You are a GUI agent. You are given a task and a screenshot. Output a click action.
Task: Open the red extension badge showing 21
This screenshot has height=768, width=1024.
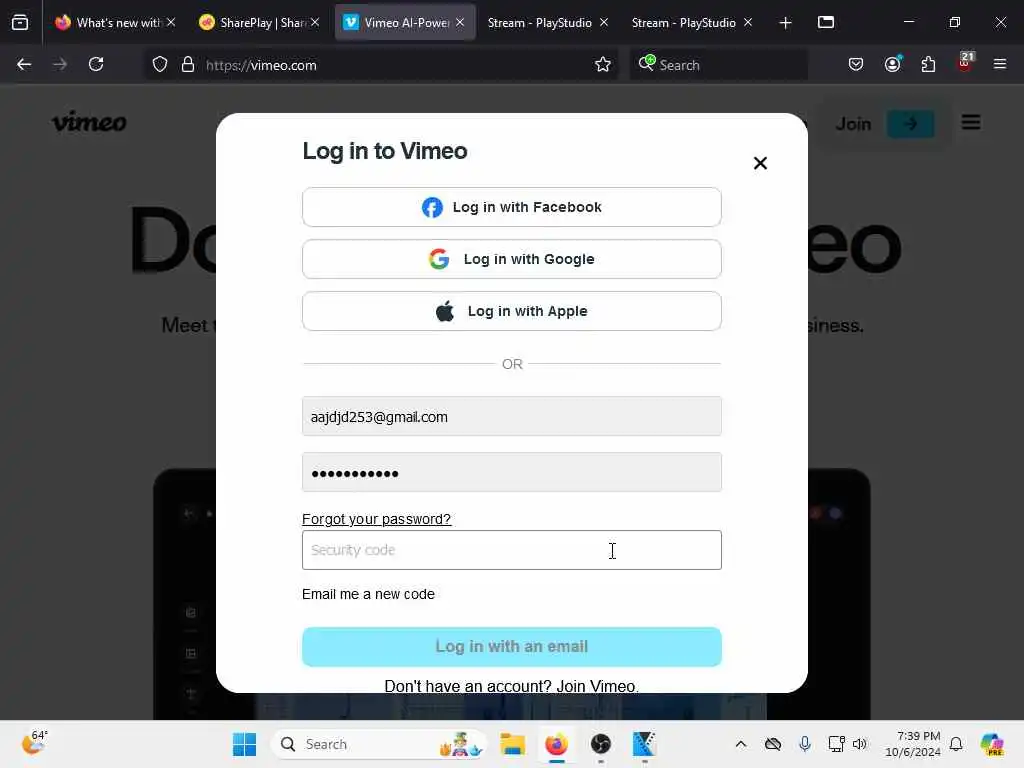click(965, 63)
